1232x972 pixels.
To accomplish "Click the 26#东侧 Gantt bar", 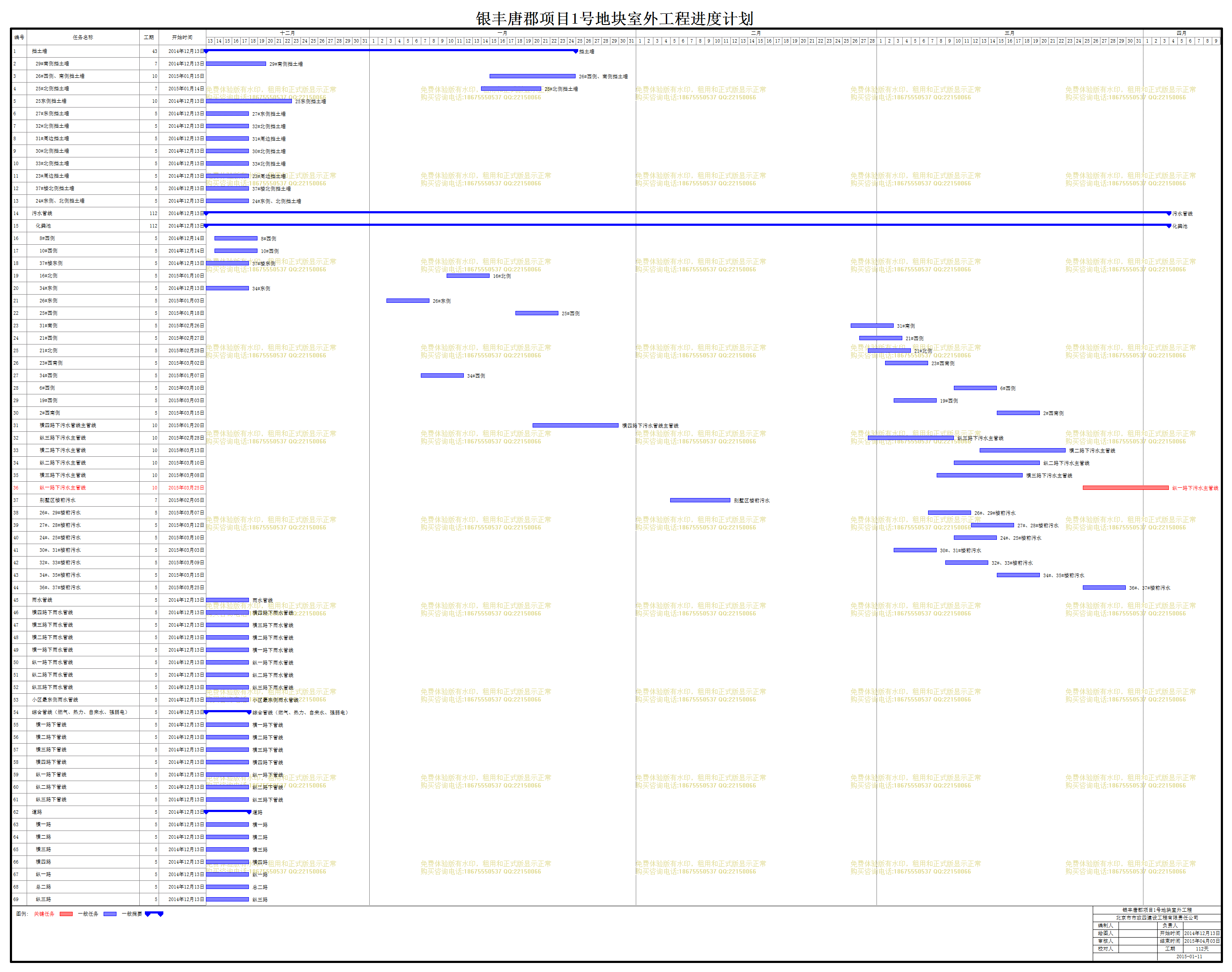I will click(x=408, y=301).
